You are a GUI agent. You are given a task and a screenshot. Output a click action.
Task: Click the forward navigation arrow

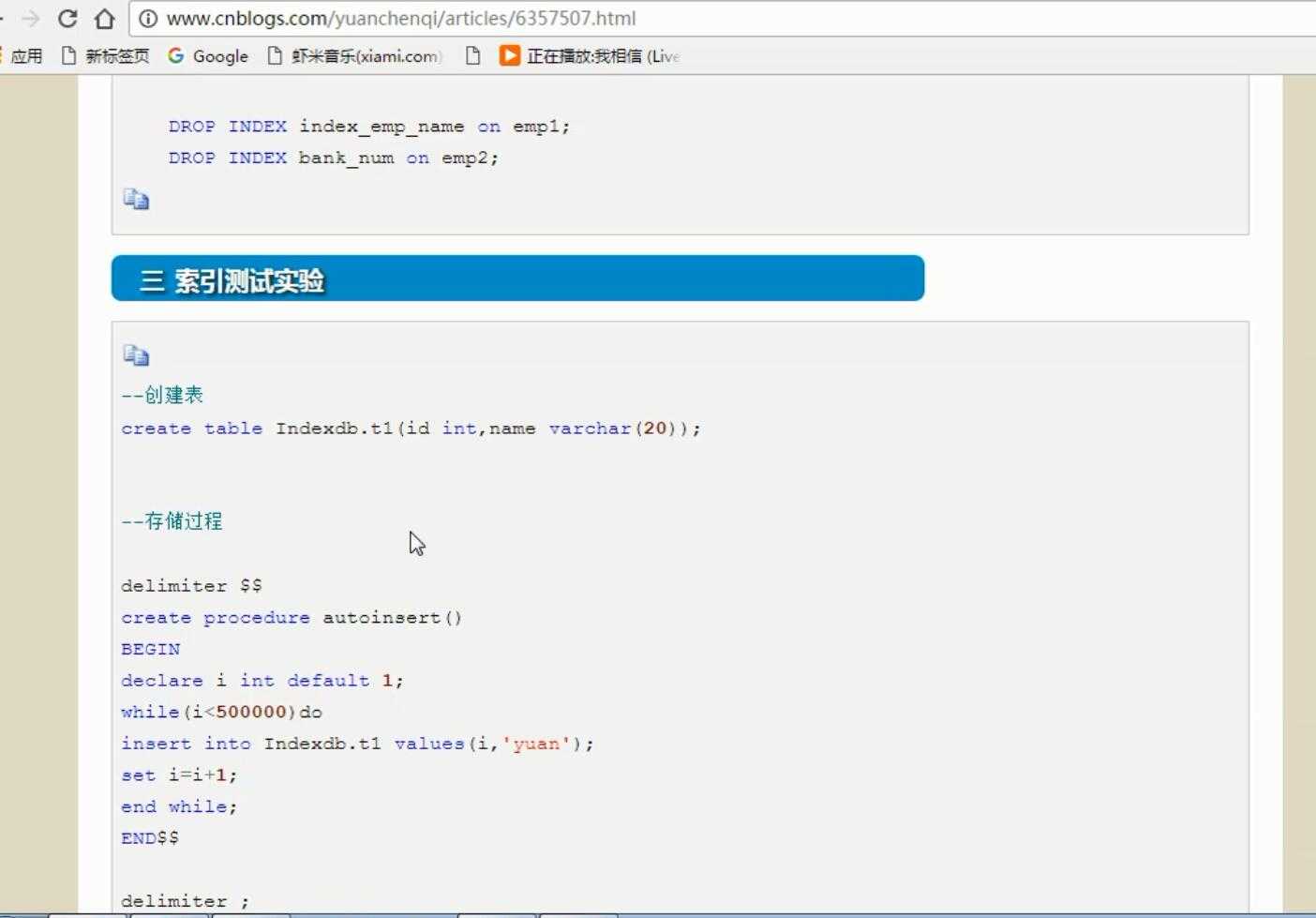coord(30,19)
